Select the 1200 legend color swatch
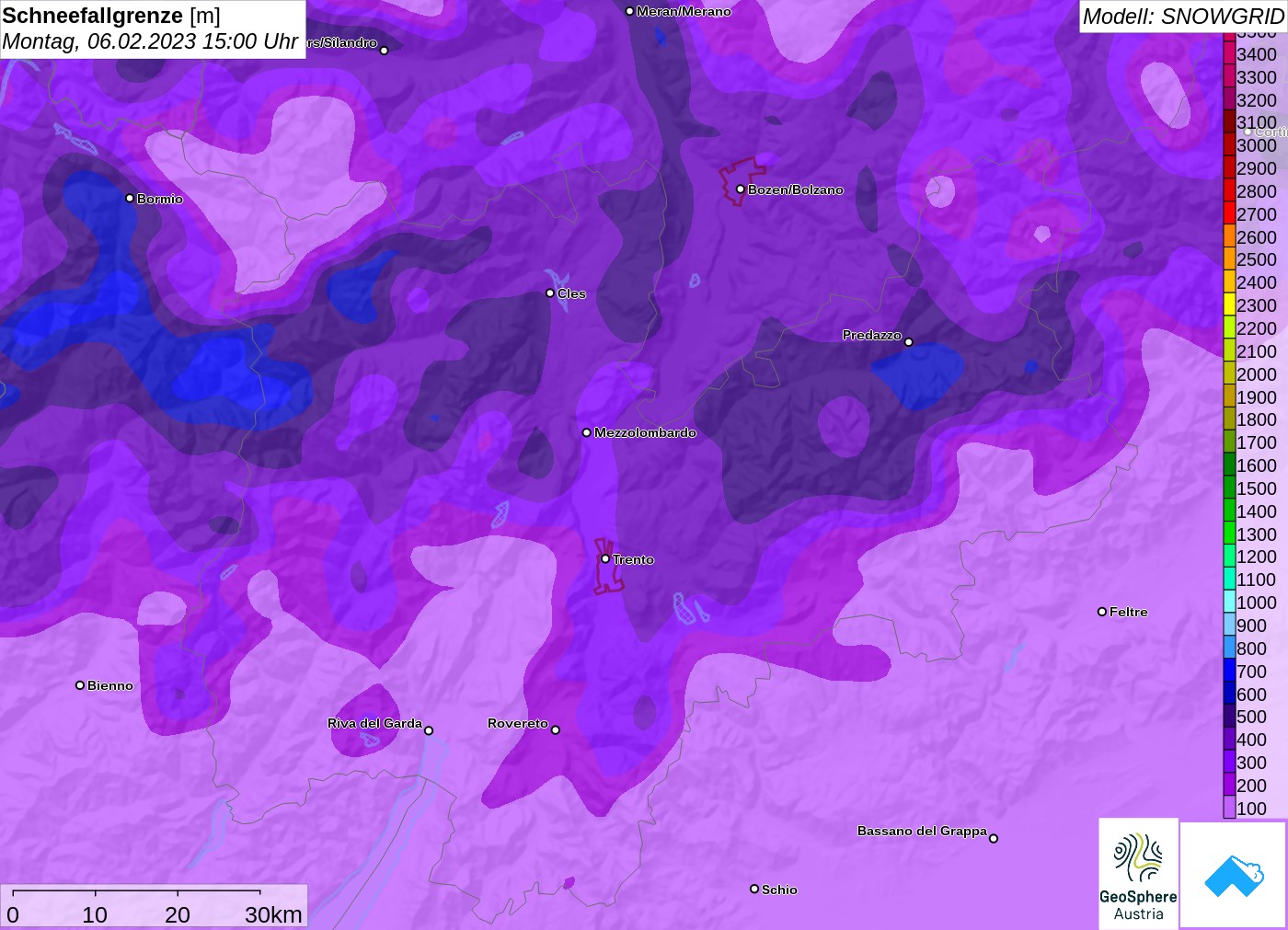Viewport: 1288px width, 930px height. 1229,556
